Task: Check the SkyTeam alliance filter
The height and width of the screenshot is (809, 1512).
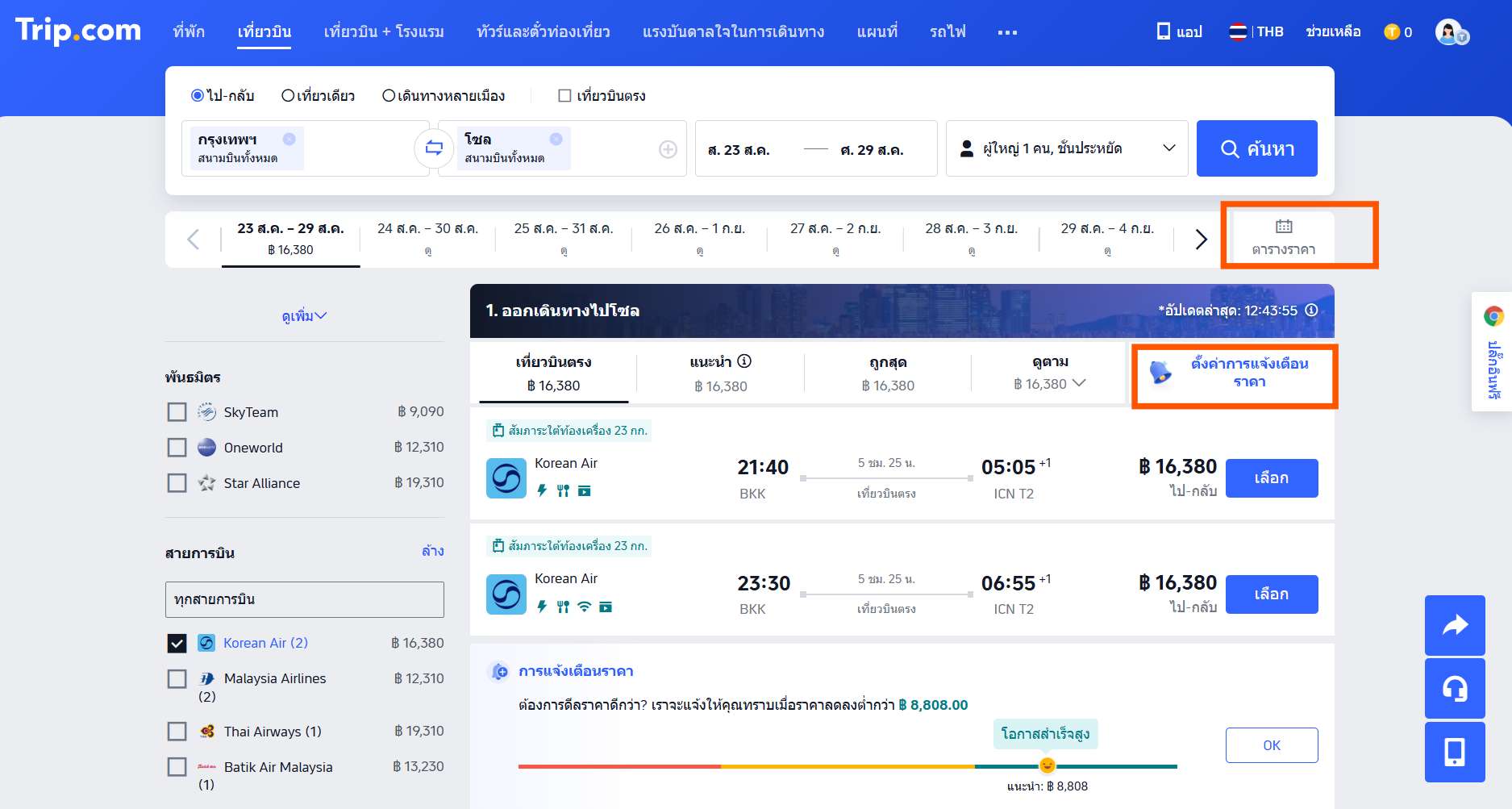Action: tap(177, 412)
